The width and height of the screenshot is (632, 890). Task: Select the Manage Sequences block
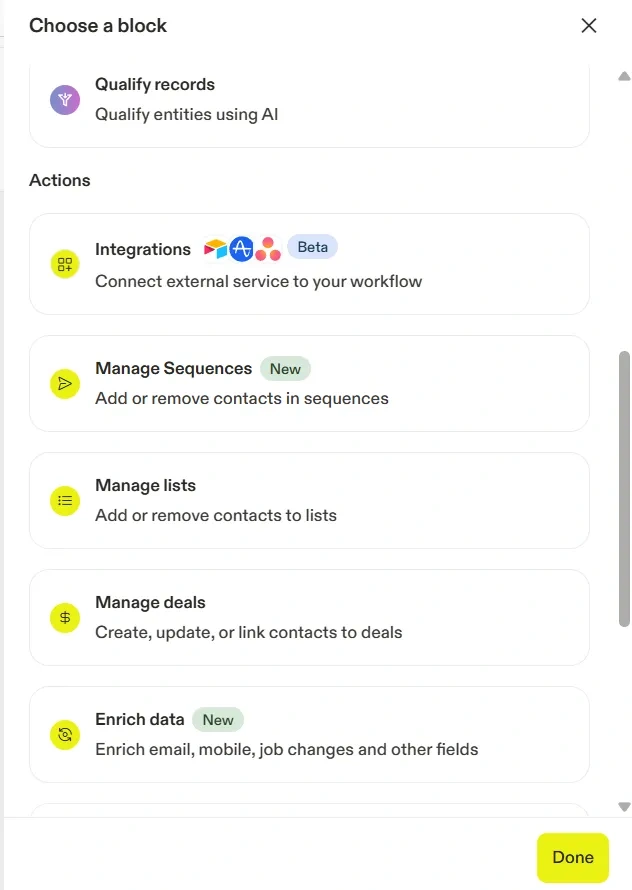coord(309,383)
